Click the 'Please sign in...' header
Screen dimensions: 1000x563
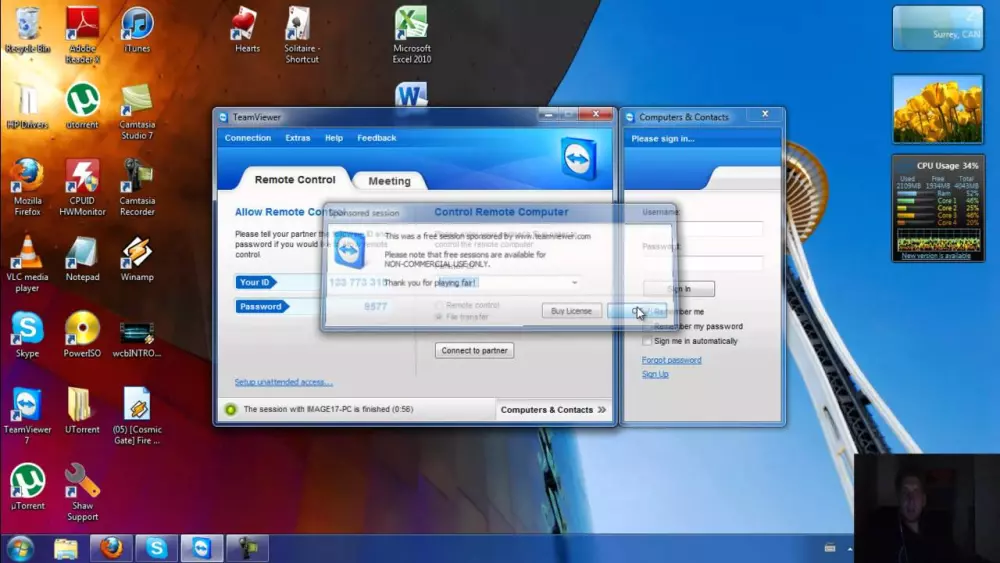(x=663, y=138)
